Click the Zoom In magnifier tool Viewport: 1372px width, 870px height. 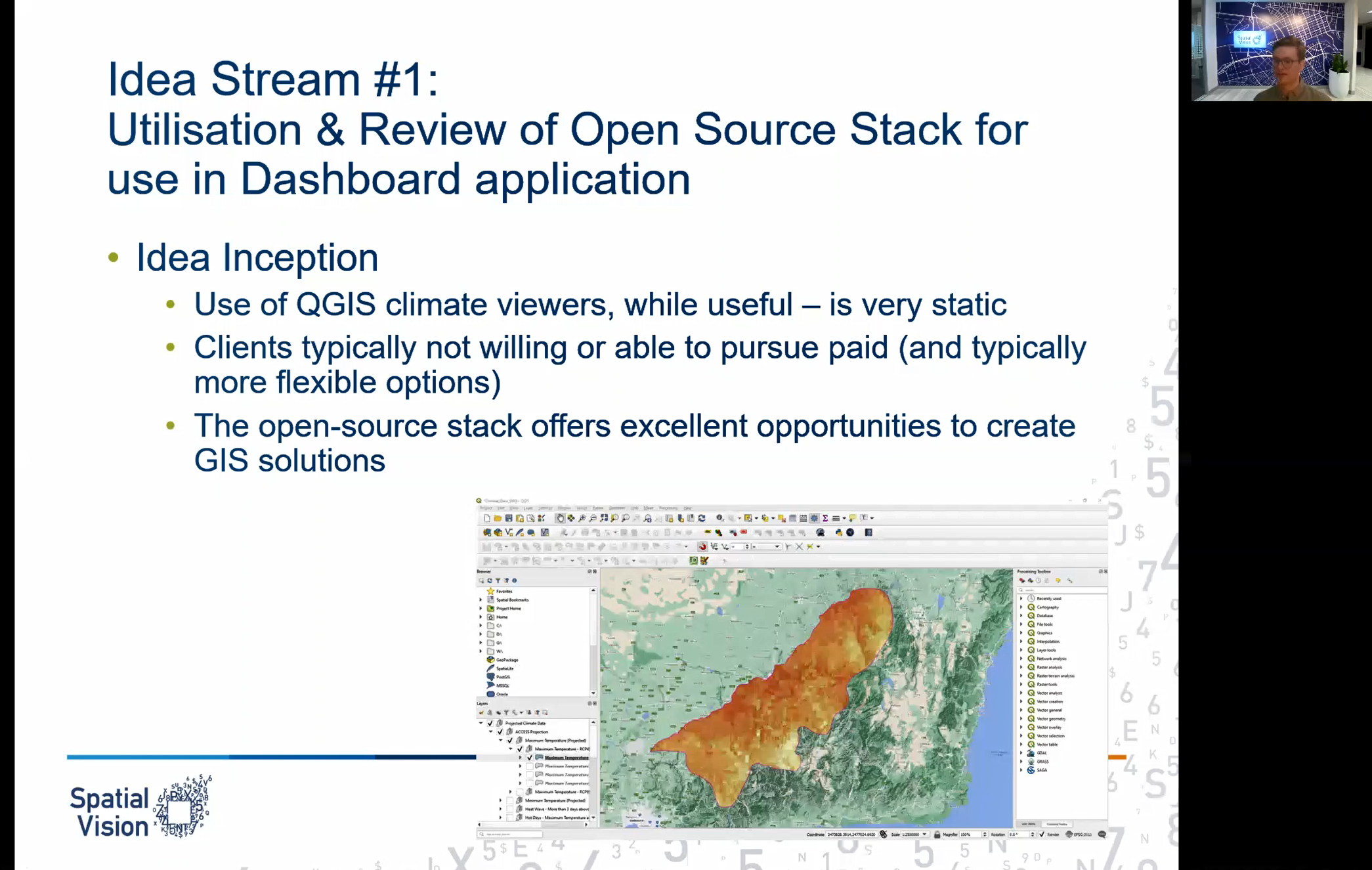[582, 518]
